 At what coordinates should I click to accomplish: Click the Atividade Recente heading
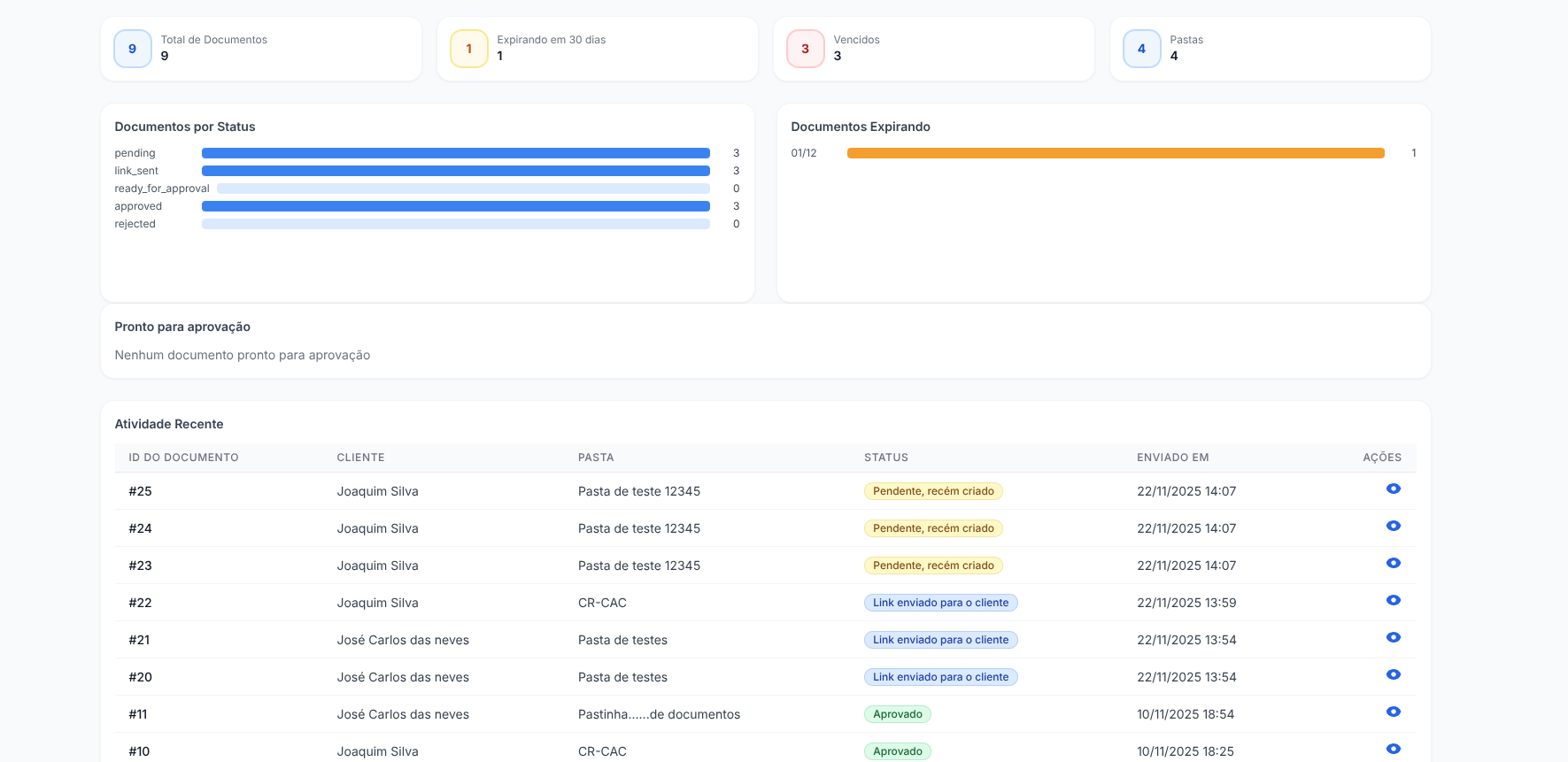pyautogui.click(x=169, y=424)
